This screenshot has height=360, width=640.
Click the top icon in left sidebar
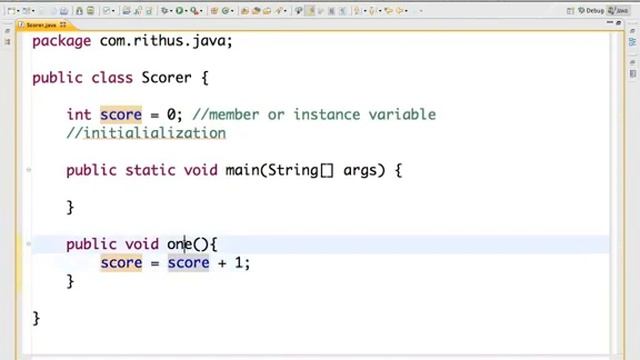coord(7,31)
